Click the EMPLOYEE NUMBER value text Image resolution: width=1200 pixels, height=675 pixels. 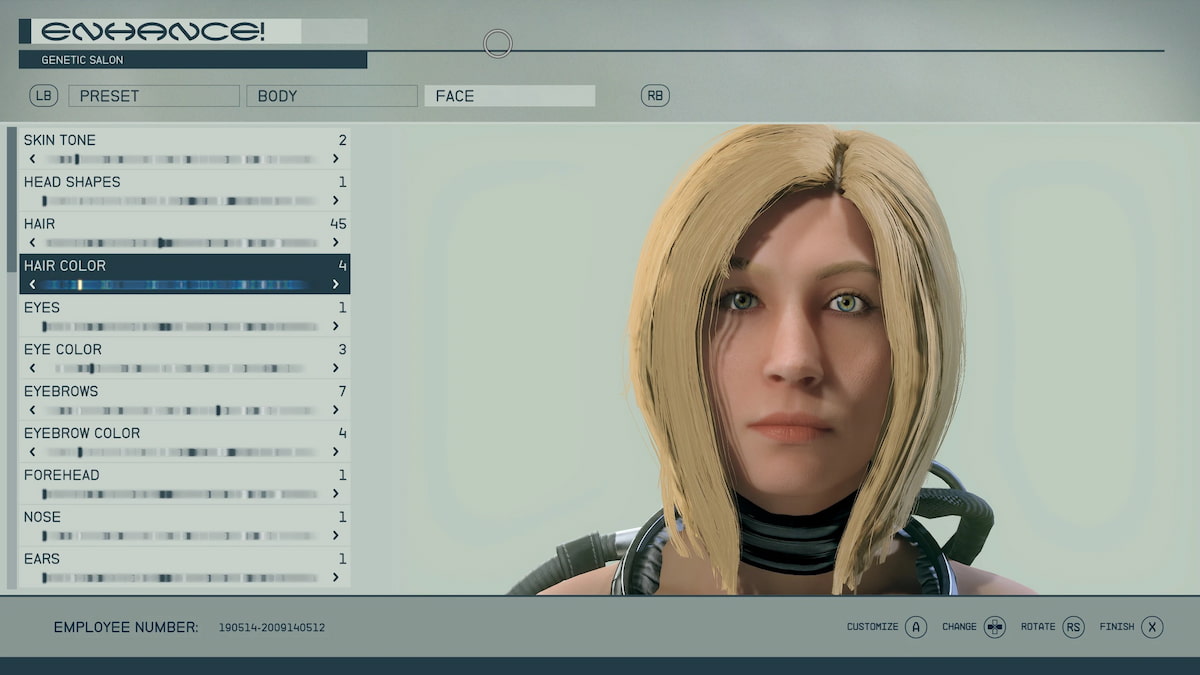click(270, 627)
